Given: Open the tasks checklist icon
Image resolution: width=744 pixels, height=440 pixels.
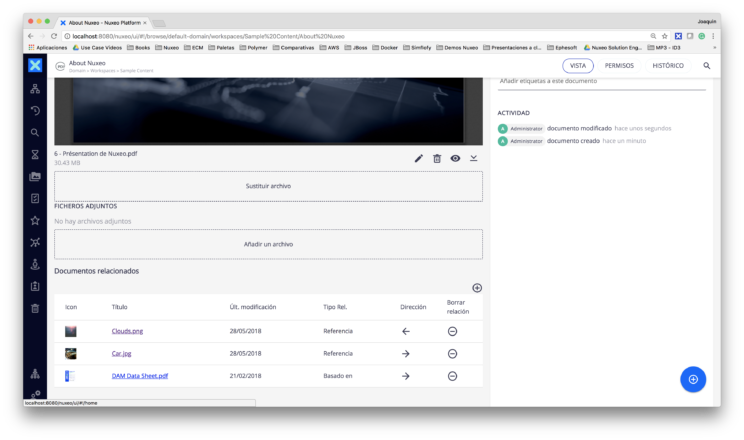Looking at the screenshot, I should [x=35, y=198].
